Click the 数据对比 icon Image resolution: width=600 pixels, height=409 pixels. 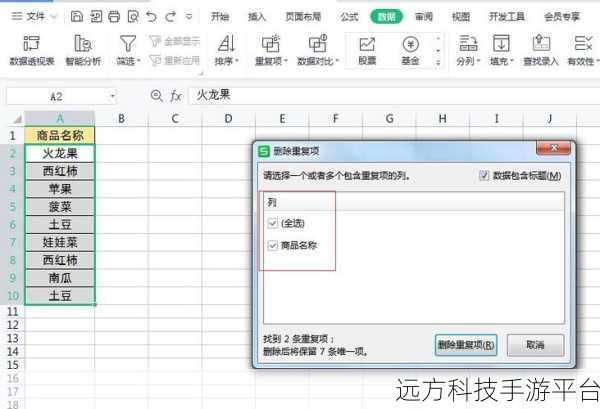[318, 43]
